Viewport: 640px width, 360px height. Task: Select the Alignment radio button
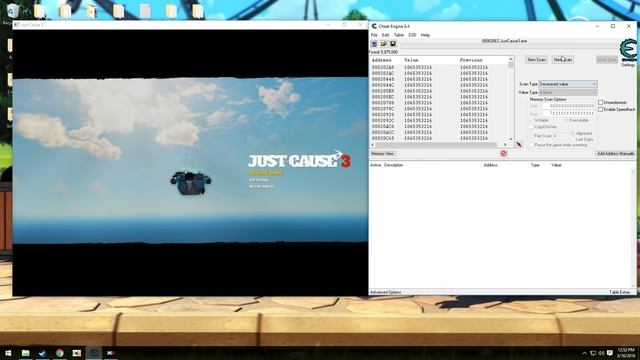pos(573,133)
